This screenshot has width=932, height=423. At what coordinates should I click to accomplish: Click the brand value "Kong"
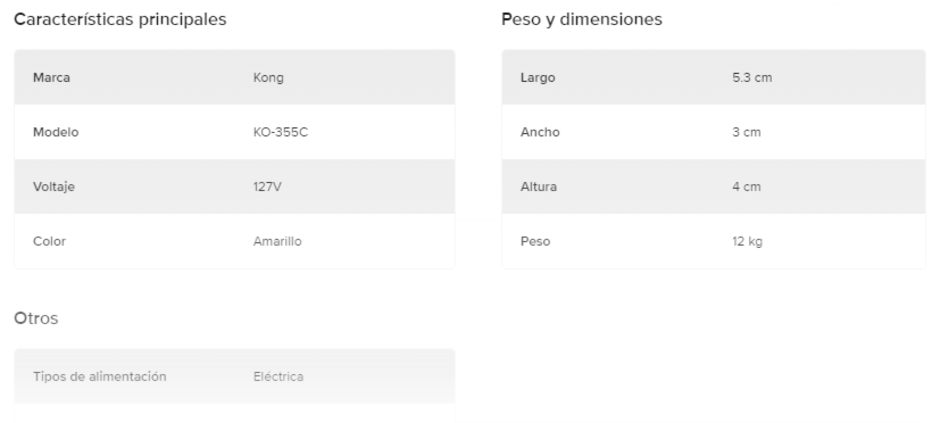[269, 78]
